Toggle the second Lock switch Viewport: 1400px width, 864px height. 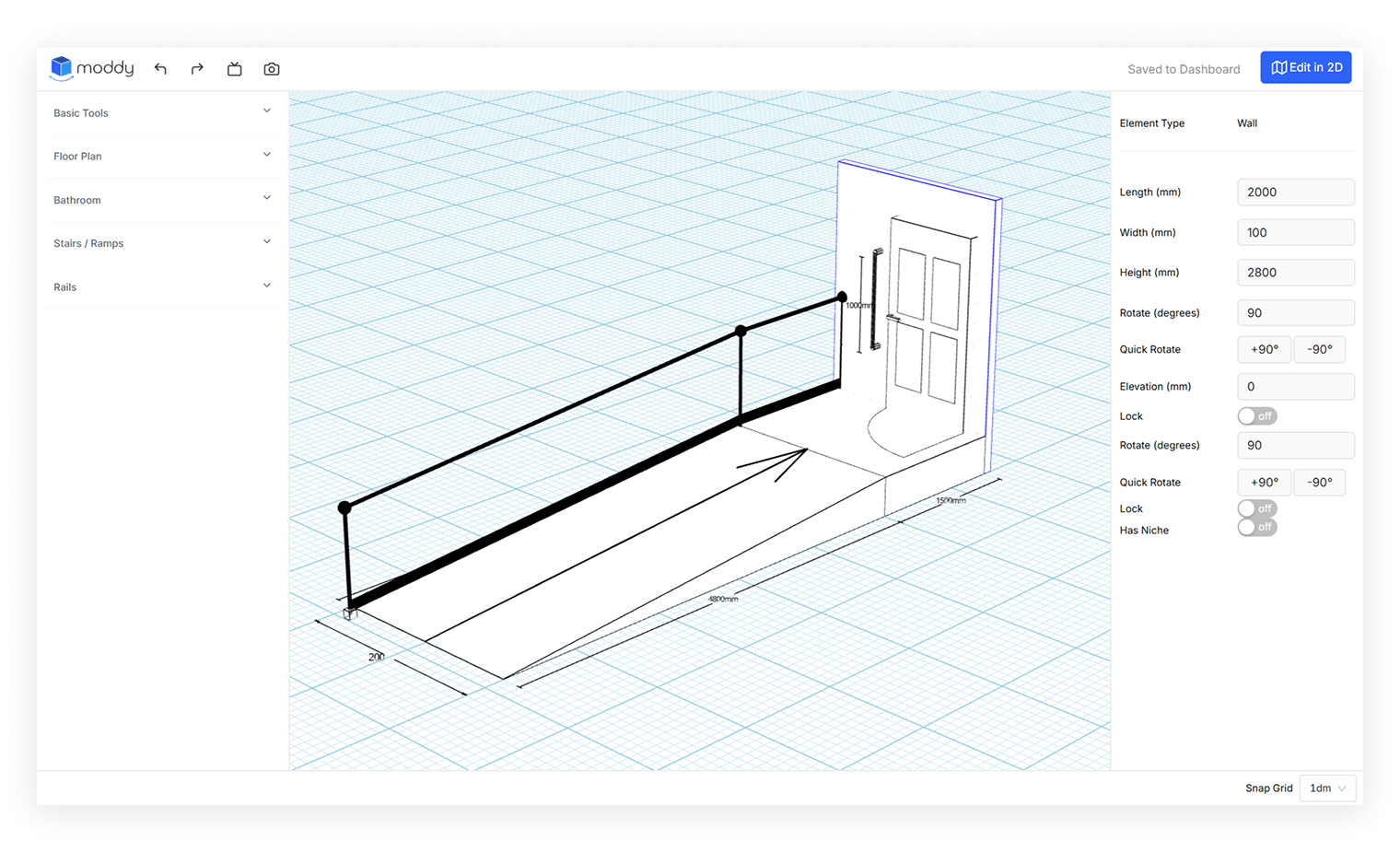coord(1256,508)
